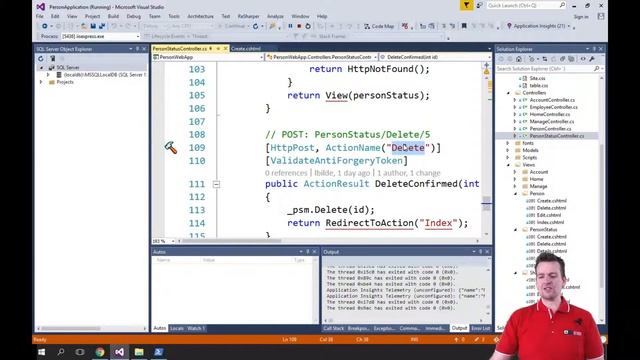Open the Error List tab
The width and height of the screenshot is (640, 360).
point(480,328)
